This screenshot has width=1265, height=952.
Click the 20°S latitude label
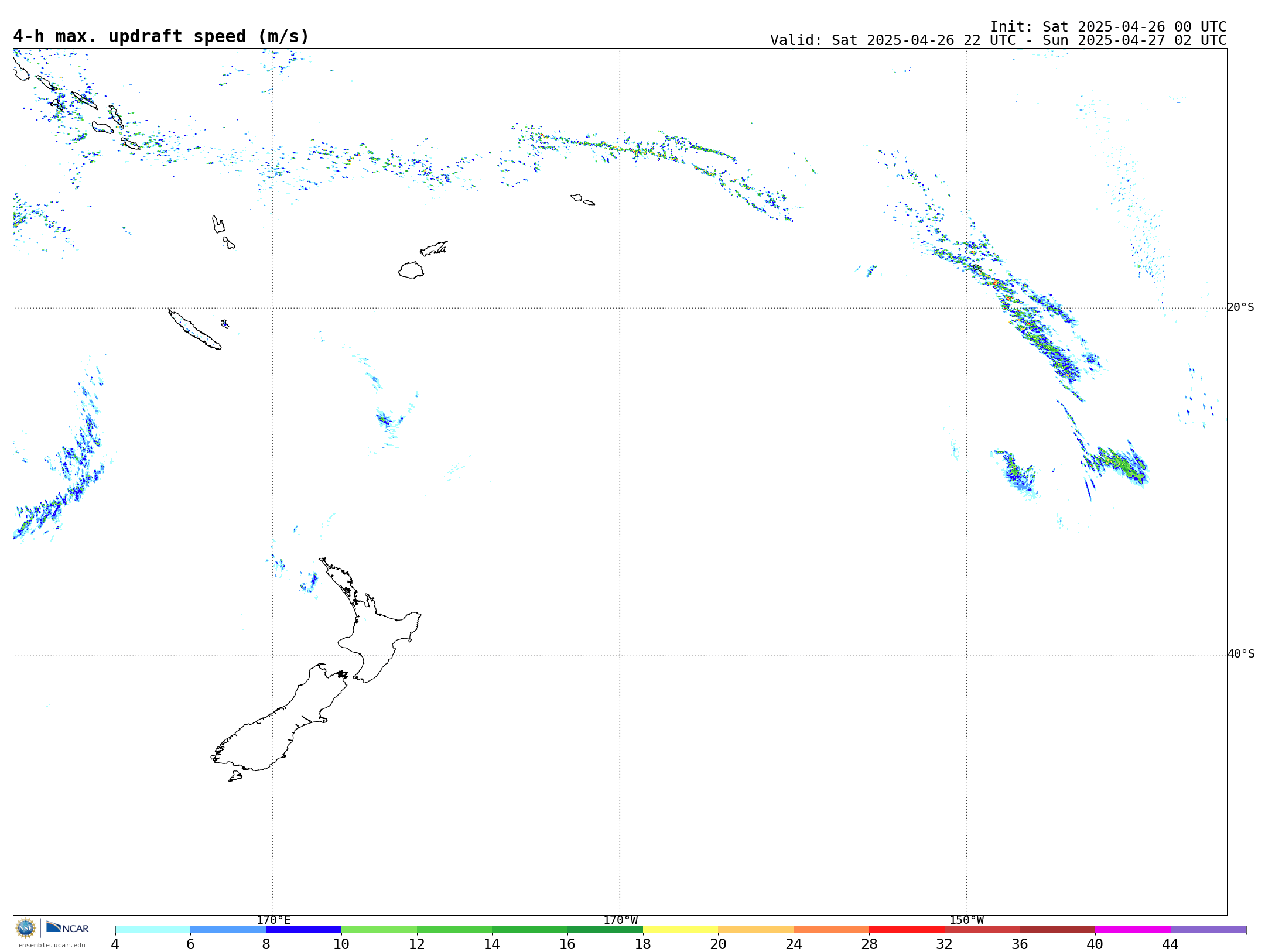1241,307
